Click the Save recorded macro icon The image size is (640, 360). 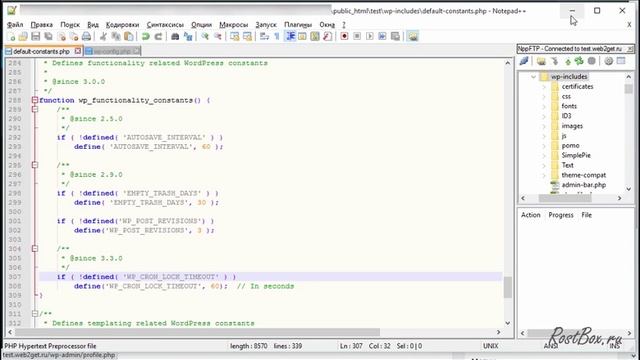[x=395, y=37]
